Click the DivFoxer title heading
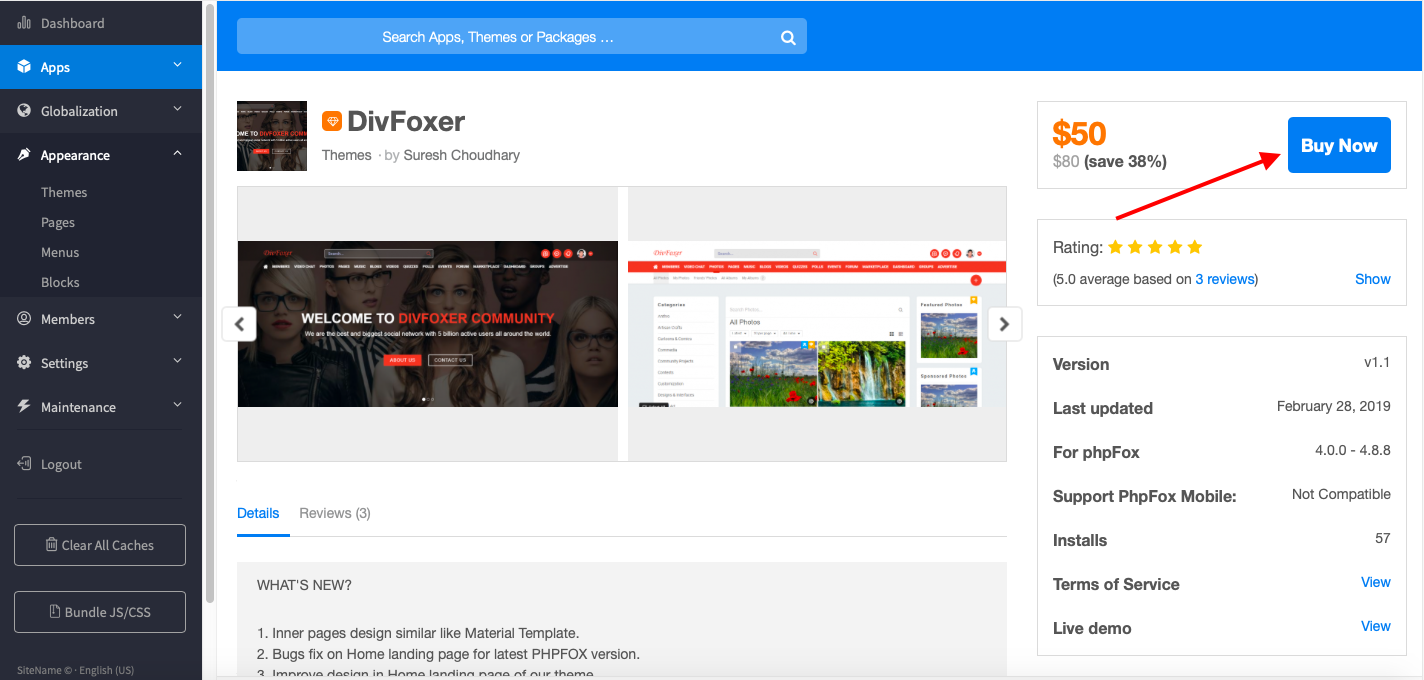Image resolution: width=1424 pixels, height=680 pixels. [406, 122]
